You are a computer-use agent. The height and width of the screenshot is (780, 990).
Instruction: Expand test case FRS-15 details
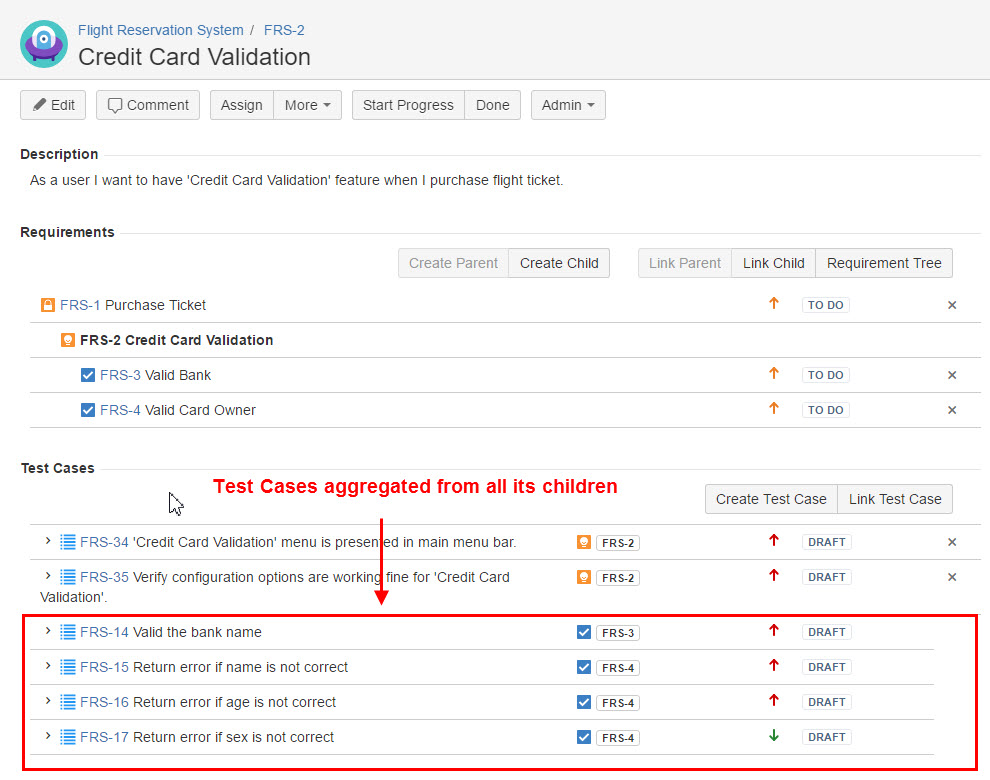47,666
